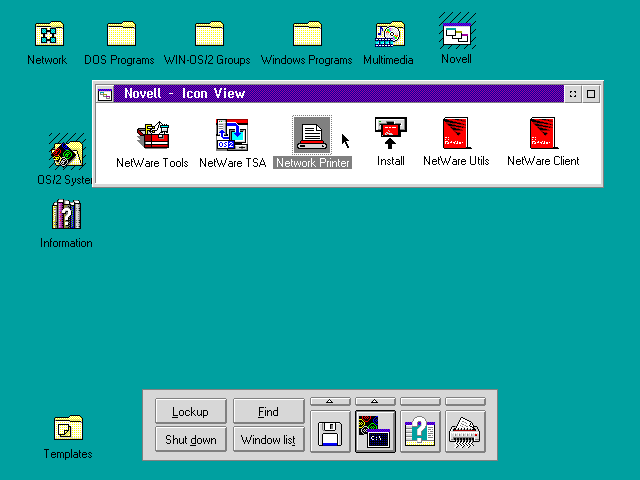Hide the Novell Icon View window
The height and width of the screenshot is (480, 640).
[573, 94]
